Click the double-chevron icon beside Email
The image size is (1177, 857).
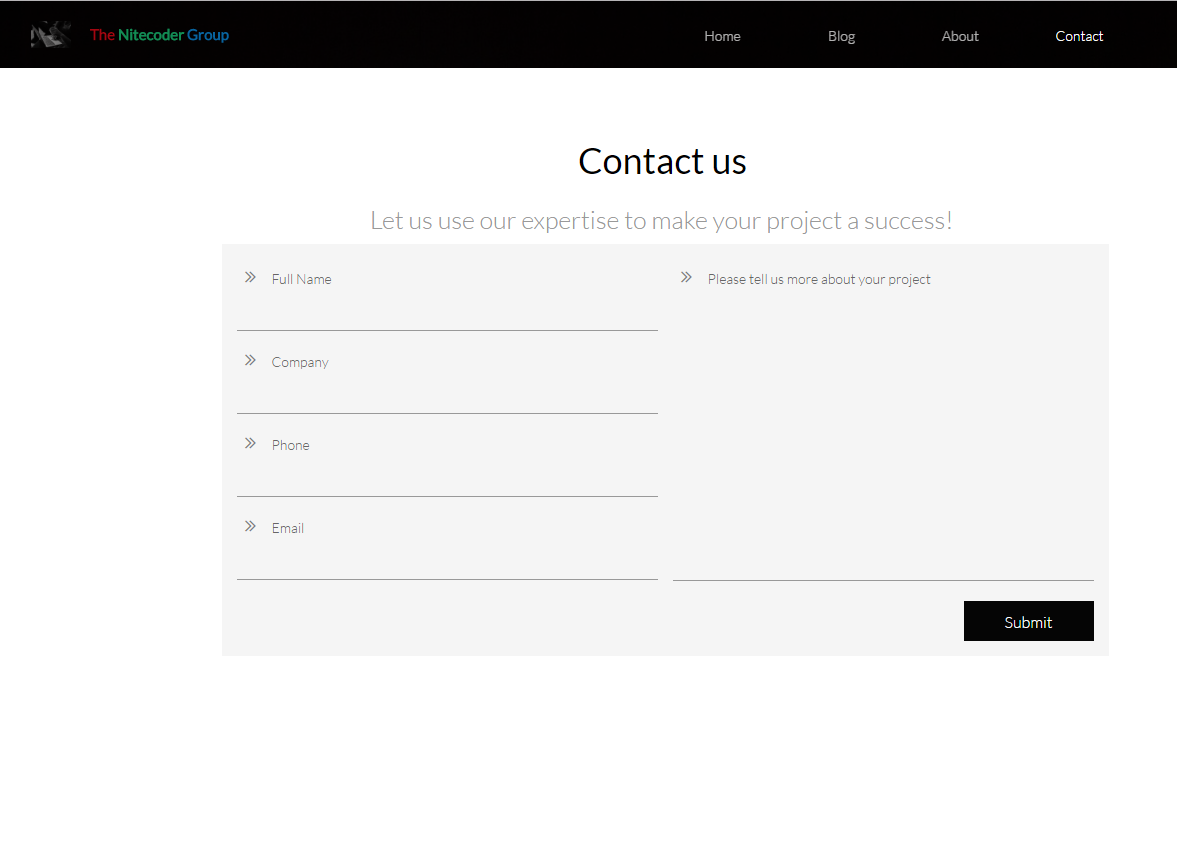[250, 527]
